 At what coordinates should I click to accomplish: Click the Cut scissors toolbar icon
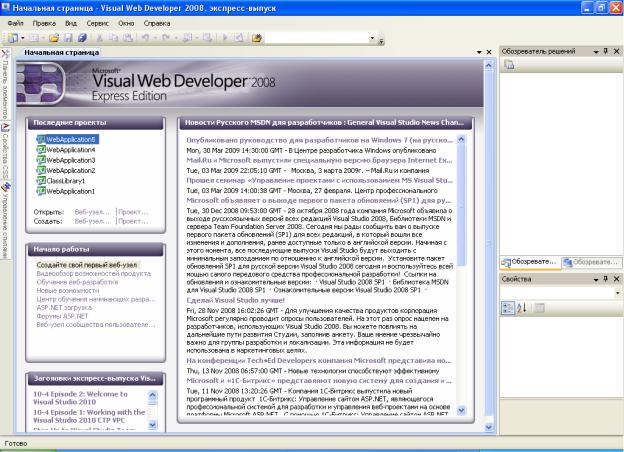tap(99, 38)
